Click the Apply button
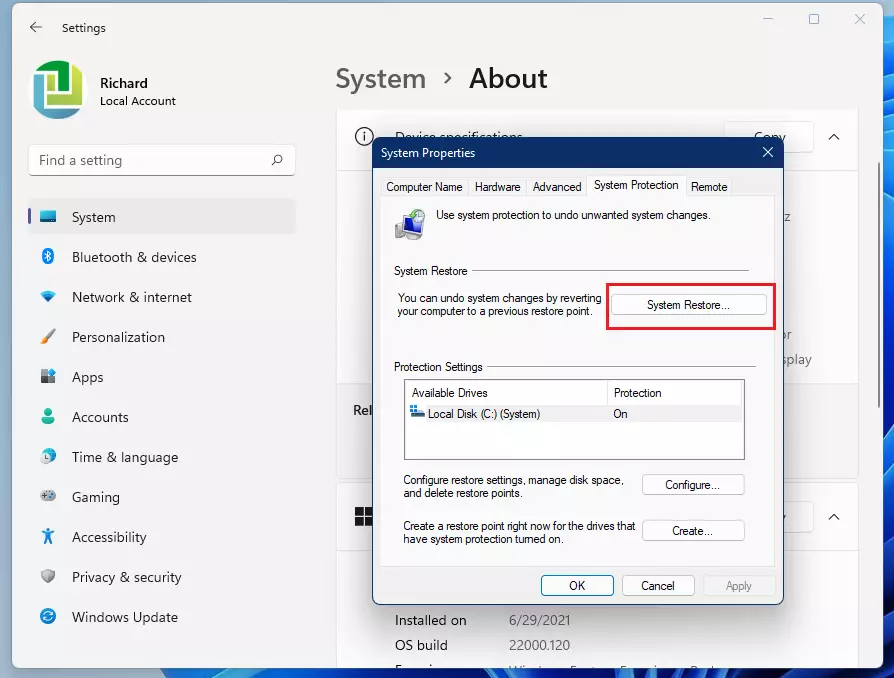Screen dimensions: 894x678 tap(738, 586)
